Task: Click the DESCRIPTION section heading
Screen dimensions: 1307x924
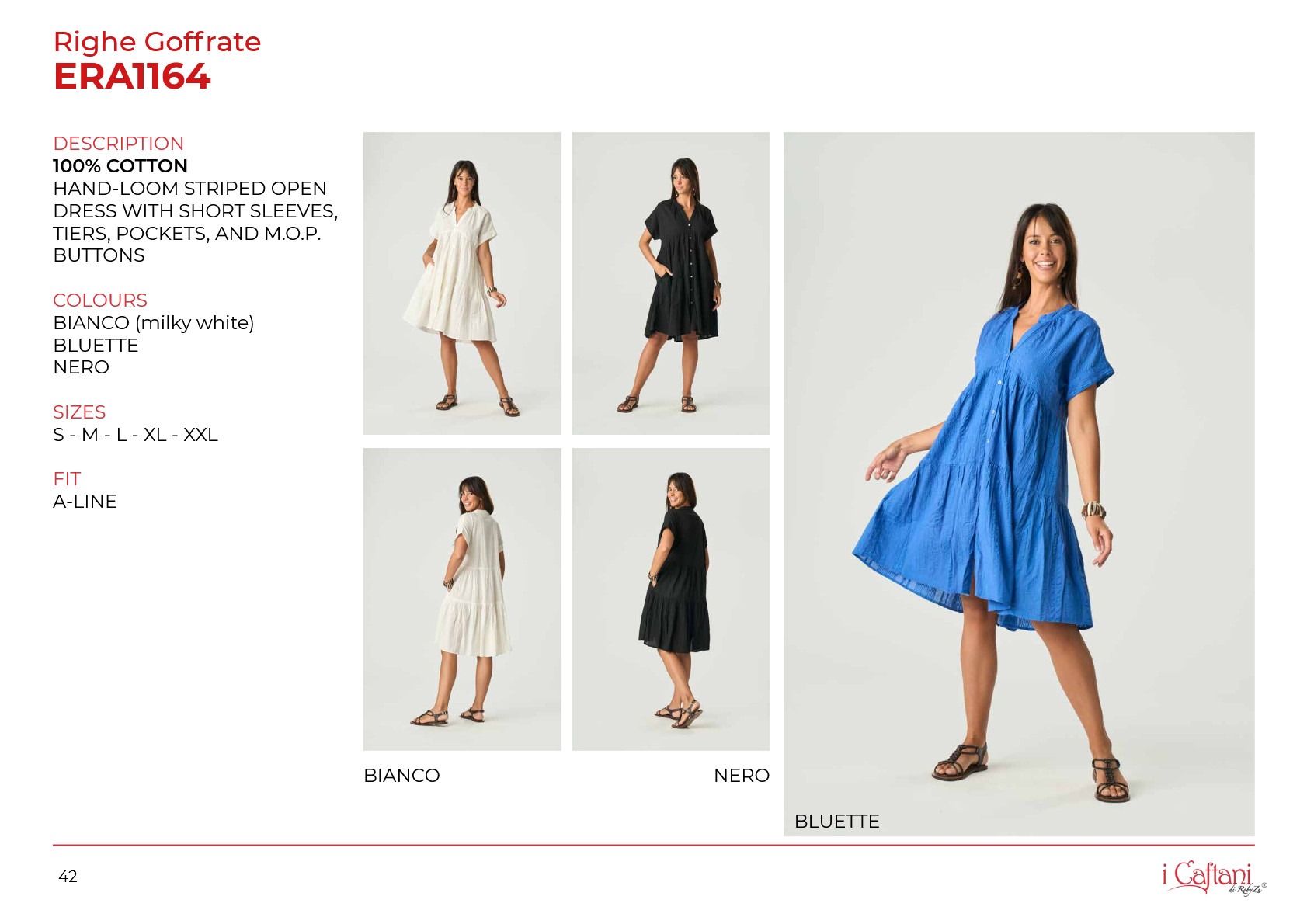Action: coord(119,144)
